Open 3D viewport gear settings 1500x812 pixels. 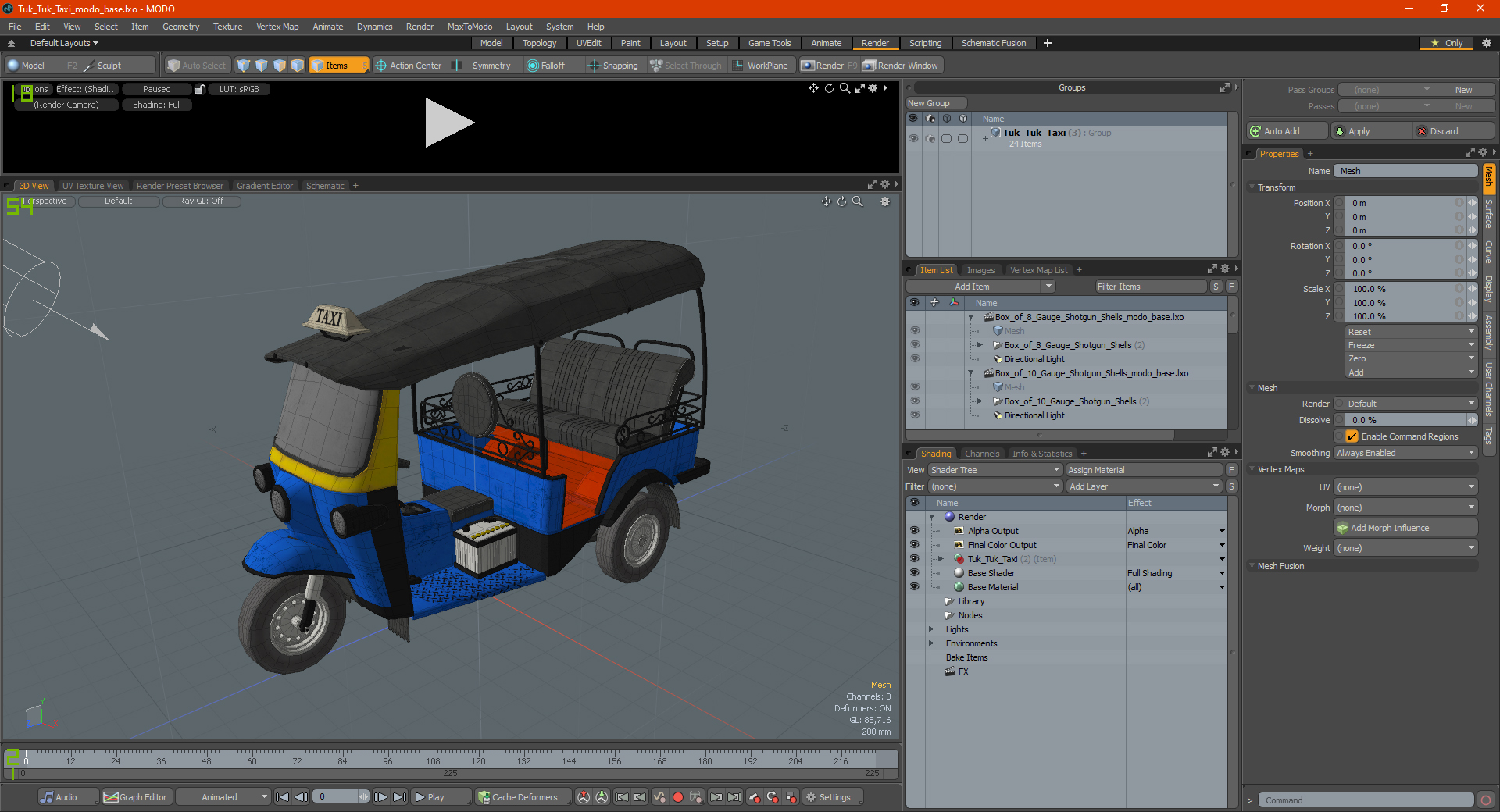point(885,201)
